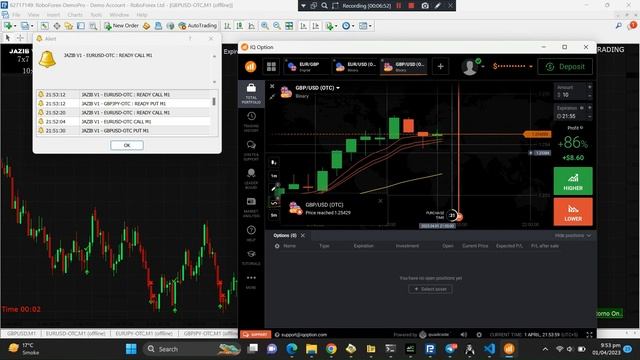Screen dimensions: 640x360
Task: Click New Order in the MetaTrader toolbar
Action: [122, 26]
